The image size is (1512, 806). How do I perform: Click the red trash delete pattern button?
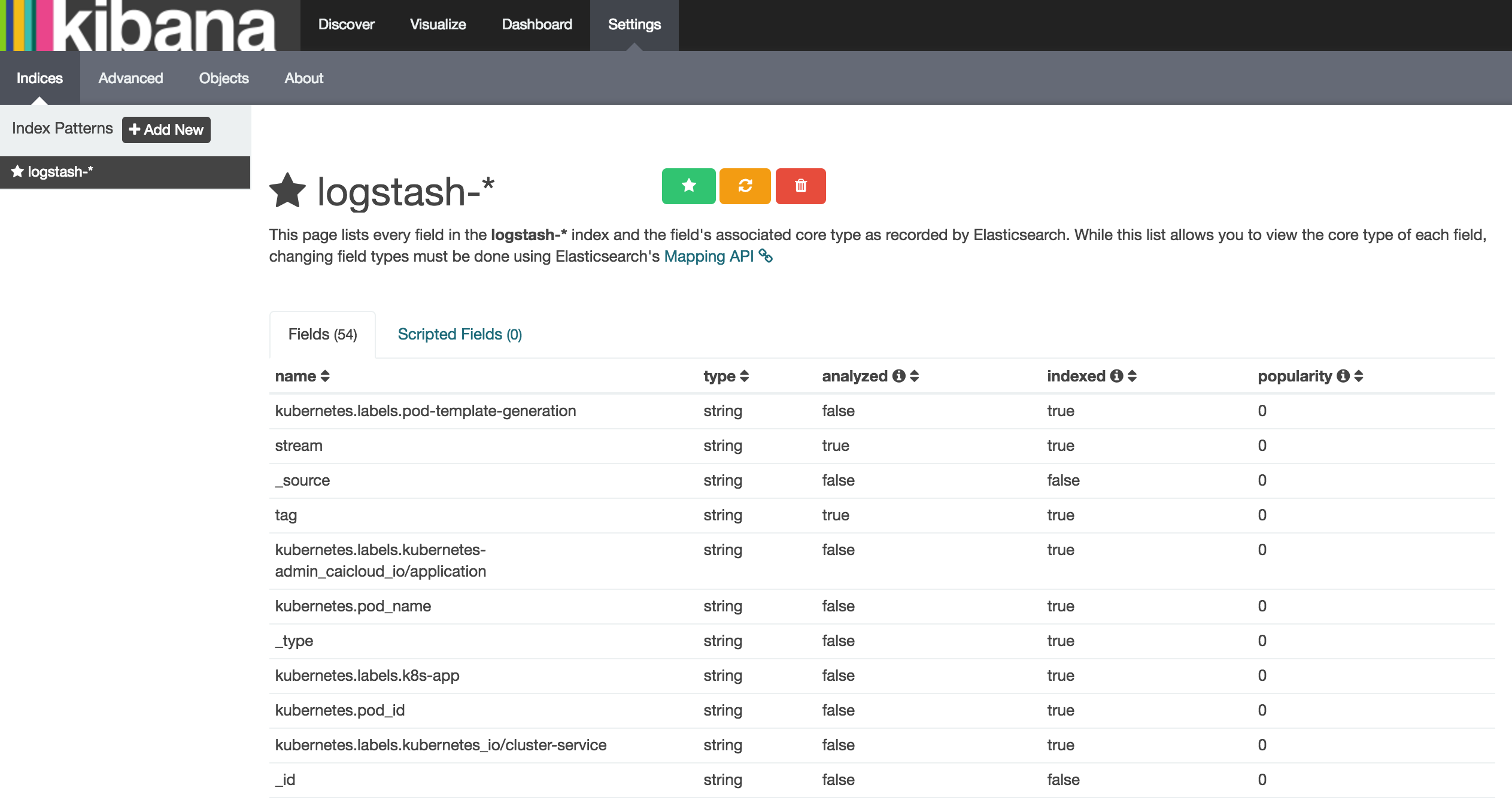tap(800, 186)
